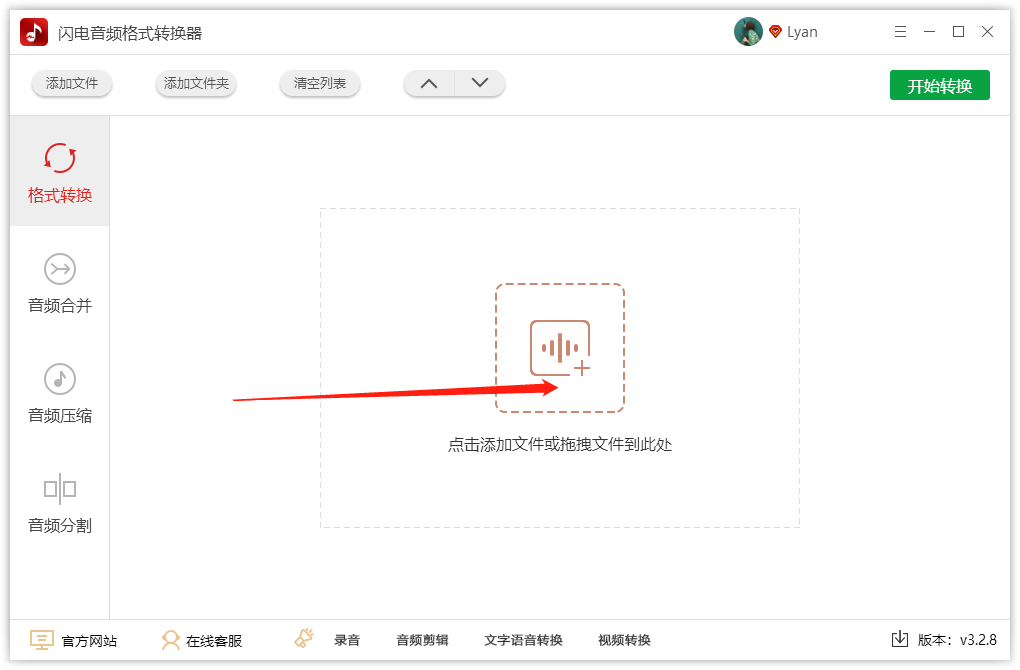The width and height of the screenshot is (1020, 670).
Task: Click the 添加文件 button to add files
Action: (x=71, y=84)
